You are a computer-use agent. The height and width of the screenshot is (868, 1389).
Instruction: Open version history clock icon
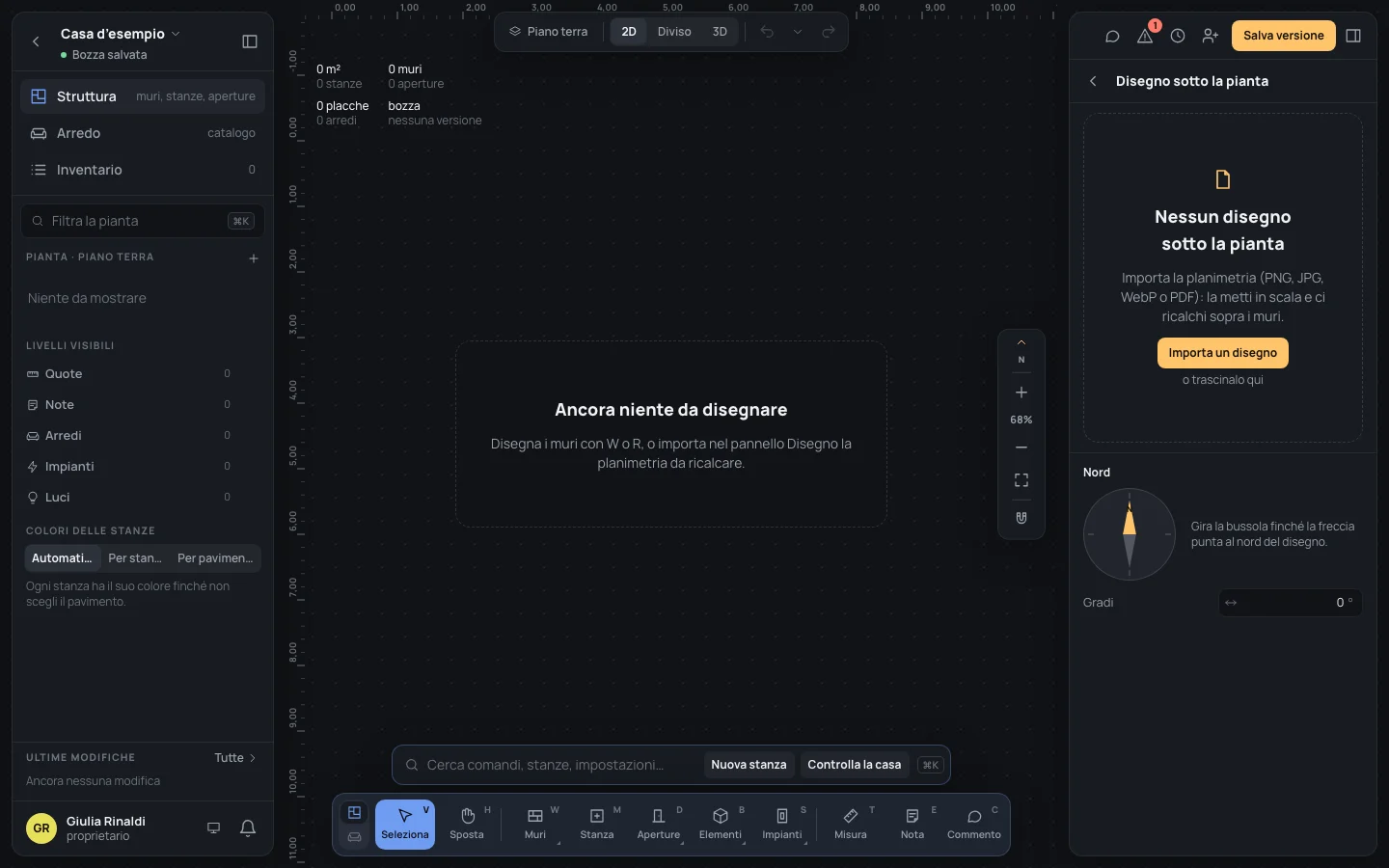[x=1178, y=36]
